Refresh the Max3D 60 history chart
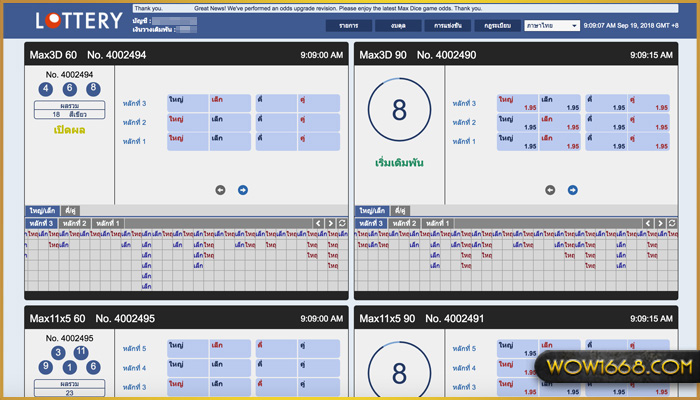 343,223
